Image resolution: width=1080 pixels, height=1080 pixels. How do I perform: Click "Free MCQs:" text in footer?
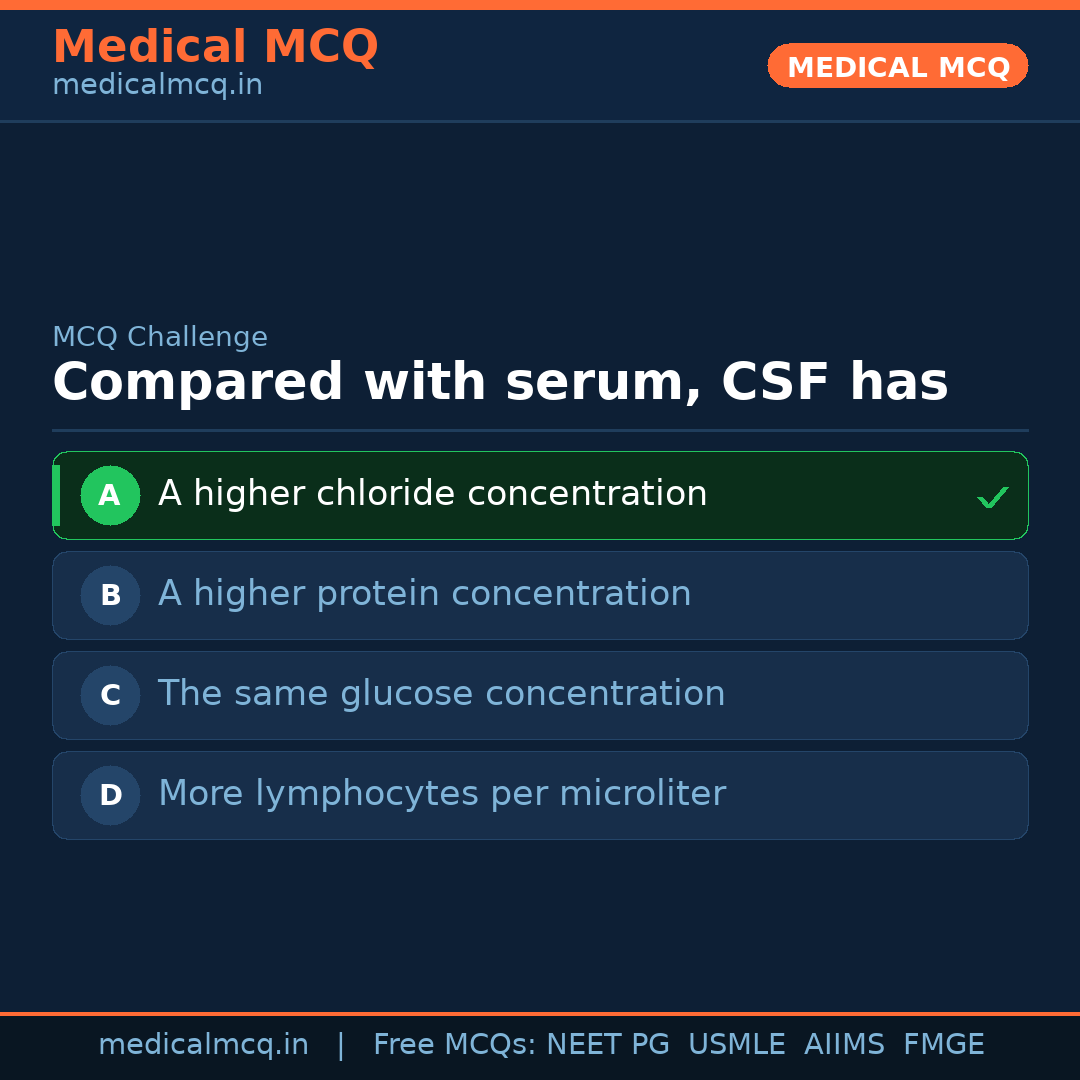pyautogui.click(x=455, y=1045)
